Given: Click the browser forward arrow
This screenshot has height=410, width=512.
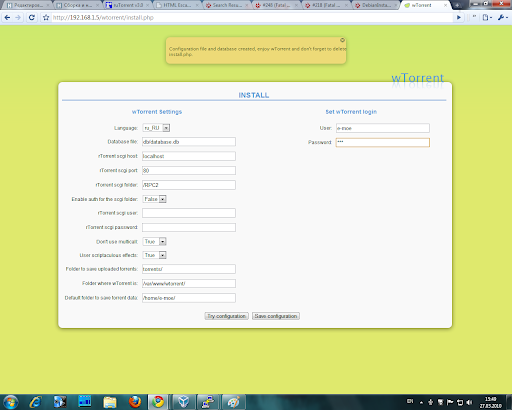Looking at the screenshot, I should tap(18, 18).
